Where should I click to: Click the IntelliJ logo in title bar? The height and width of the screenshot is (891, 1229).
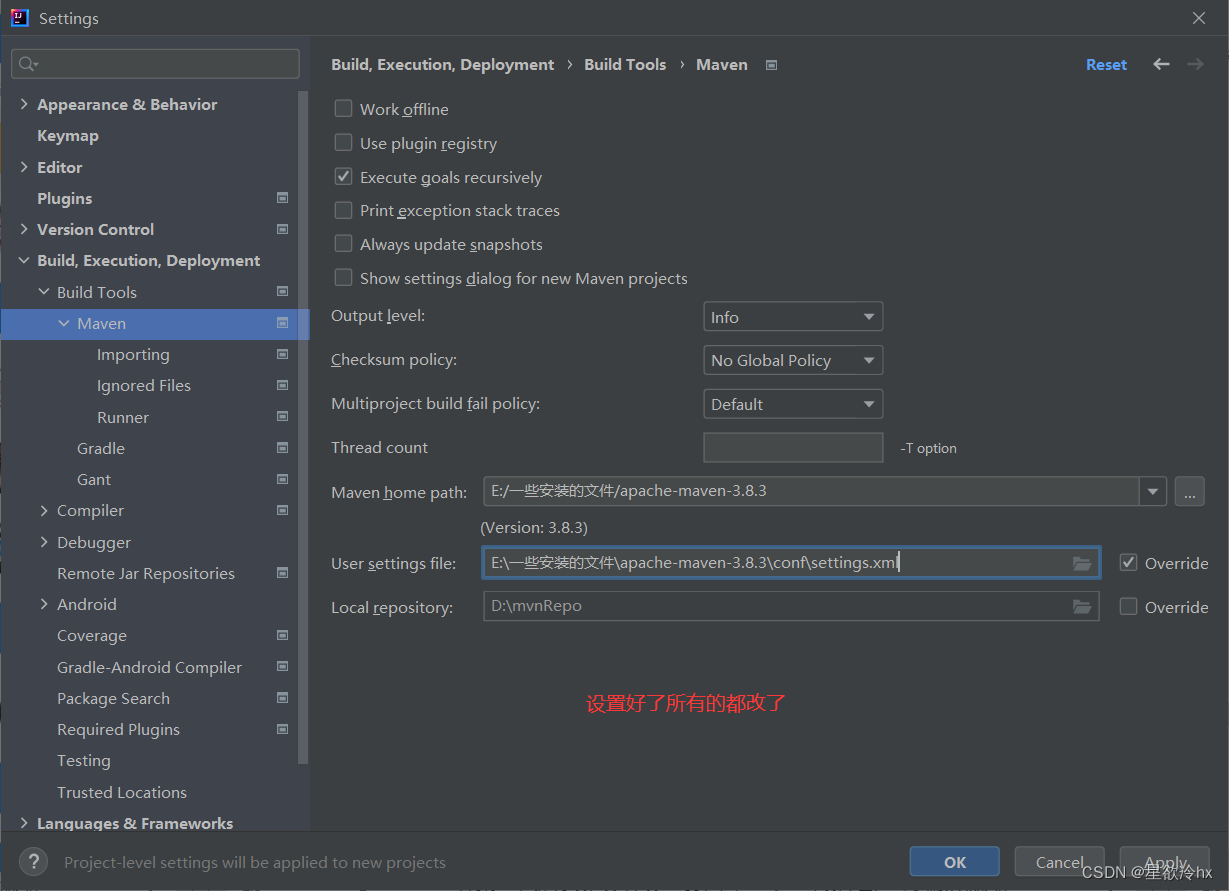click(x=19, y=18)
